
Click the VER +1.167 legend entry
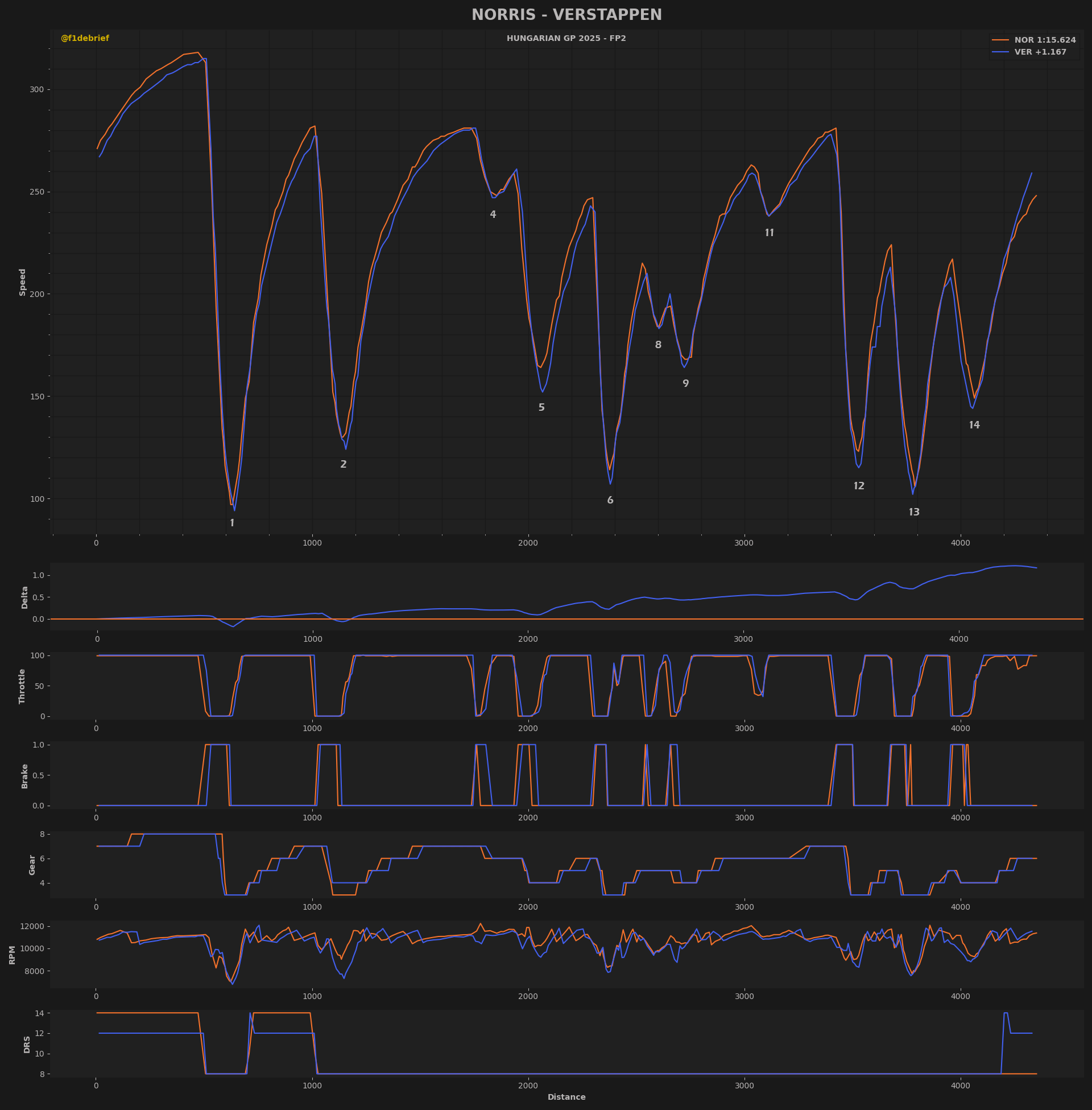[x=1029, y=52]
